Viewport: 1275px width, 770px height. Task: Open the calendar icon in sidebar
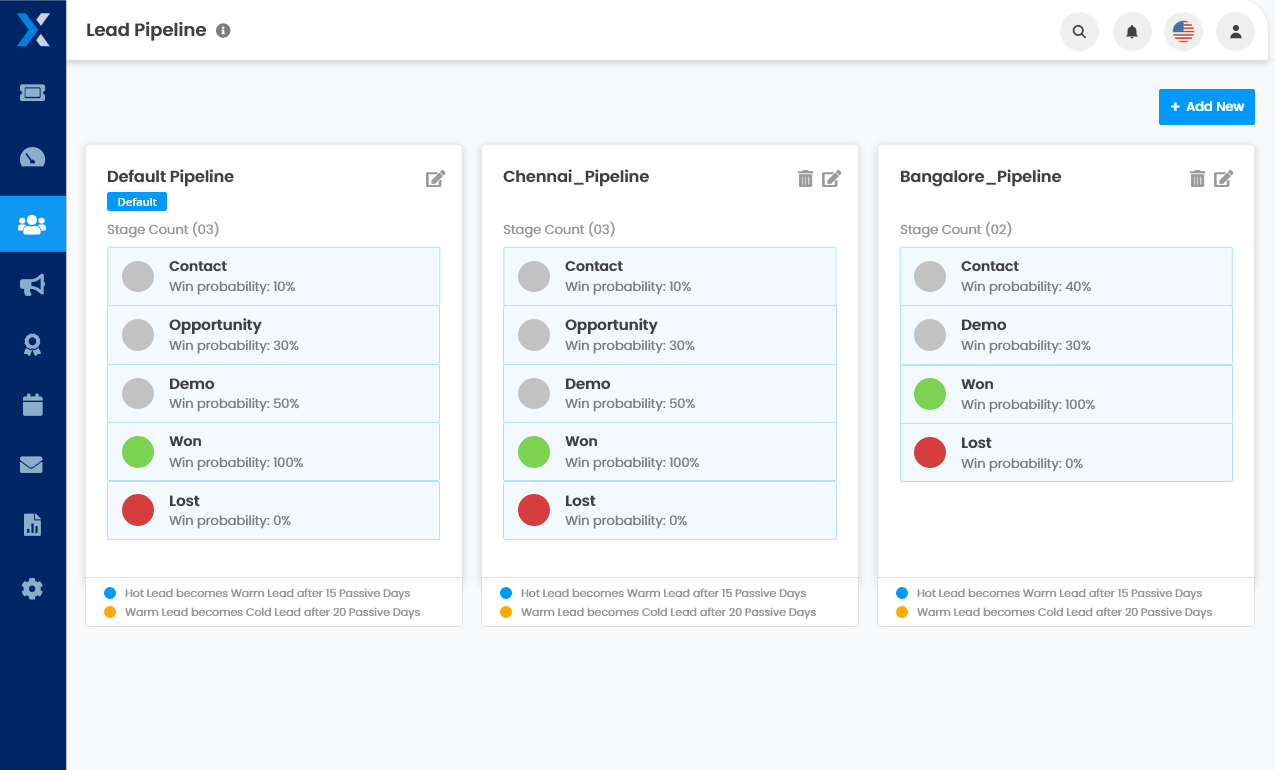(32, 404)
